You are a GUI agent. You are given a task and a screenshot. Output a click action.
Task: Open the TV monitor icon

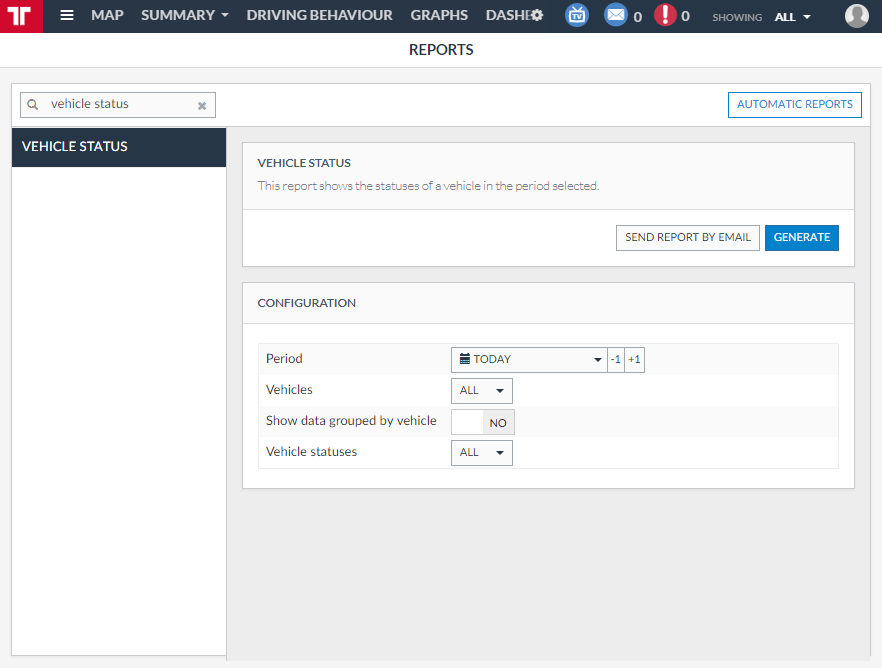click(577, 15)
